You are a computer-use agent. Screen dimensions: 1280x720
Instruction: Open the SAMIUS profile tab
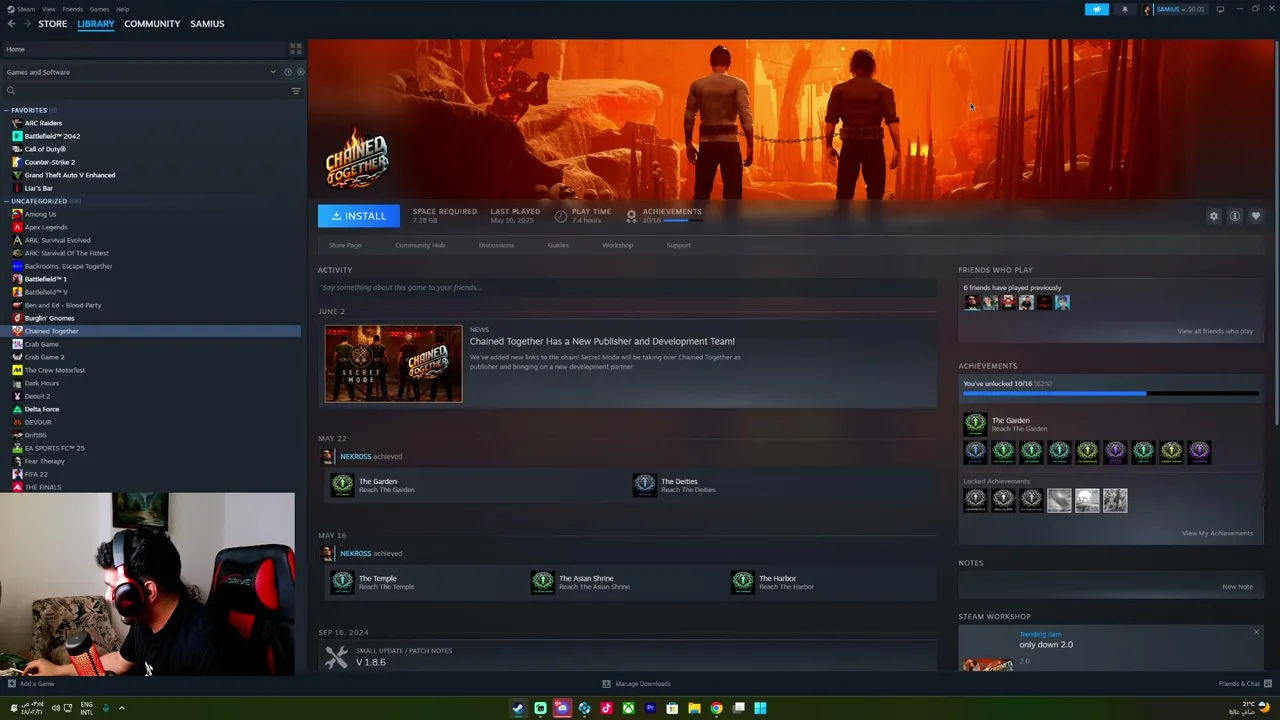(x=207, y=24)
